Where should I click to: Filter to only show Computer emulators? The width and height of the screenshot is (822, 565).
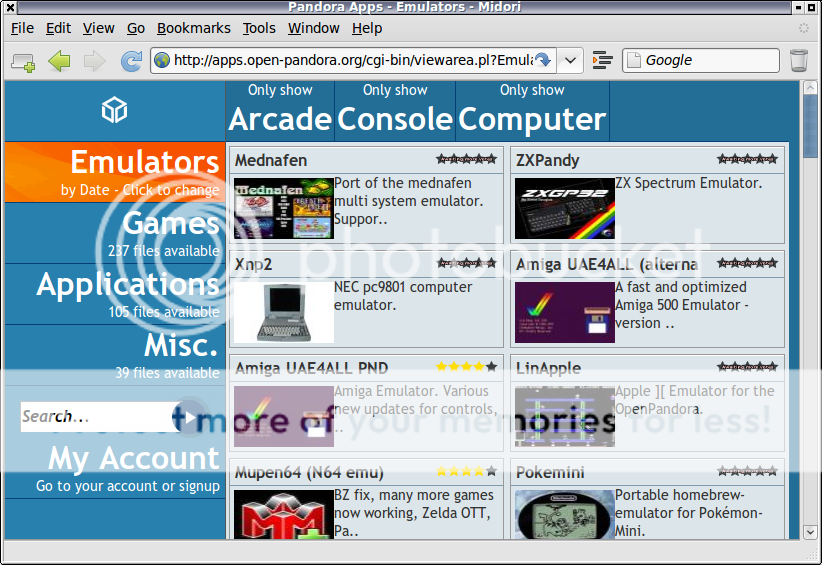click(532, 110)
